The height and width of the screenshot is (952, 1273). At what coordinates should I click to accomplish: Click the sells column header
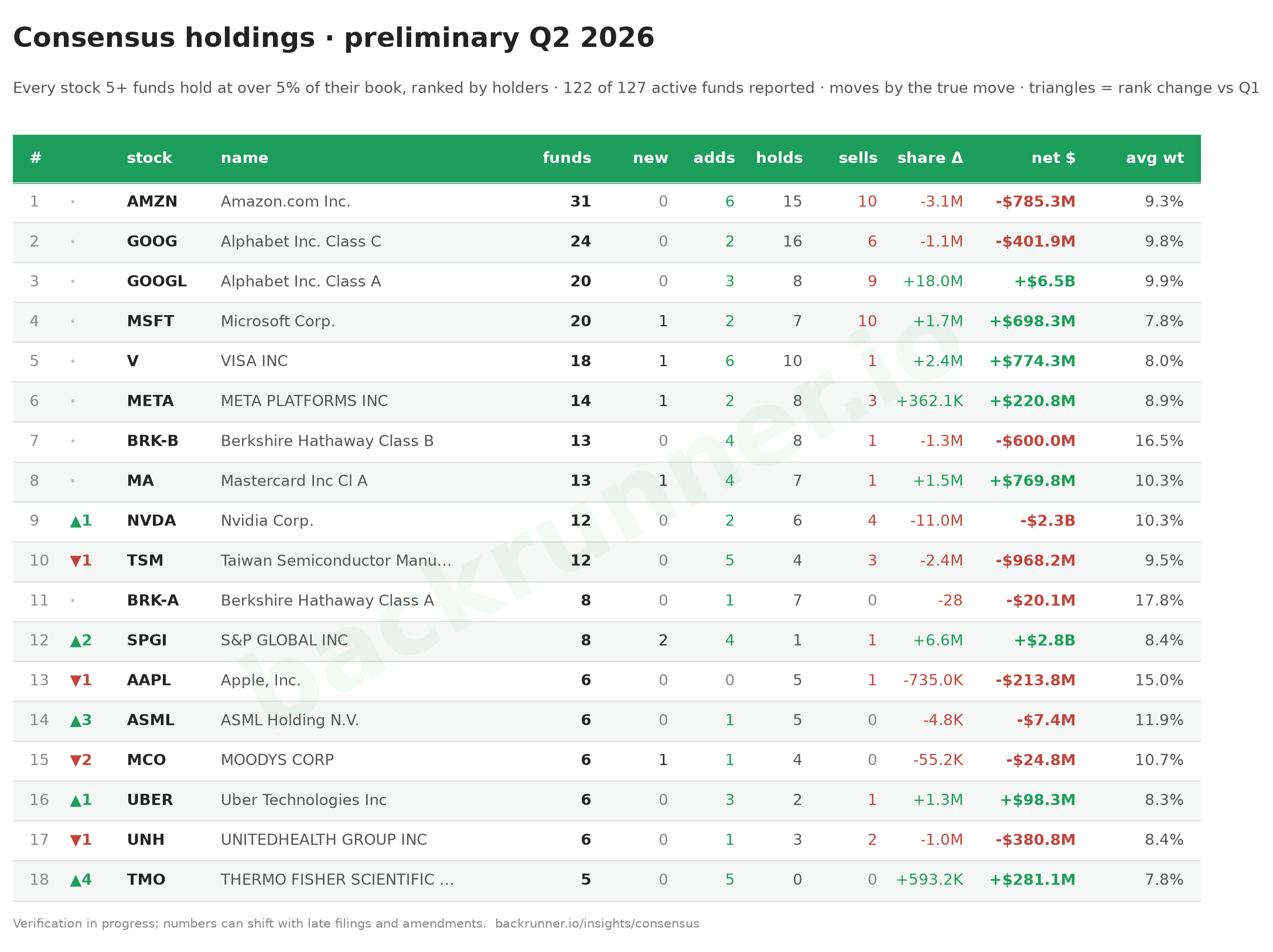[858, 158]
